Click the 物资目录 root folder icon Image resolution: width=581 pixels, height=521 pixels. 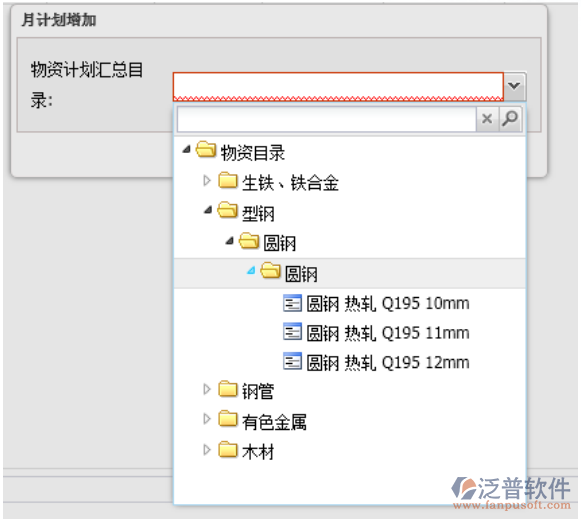click(x=206, y=149)
